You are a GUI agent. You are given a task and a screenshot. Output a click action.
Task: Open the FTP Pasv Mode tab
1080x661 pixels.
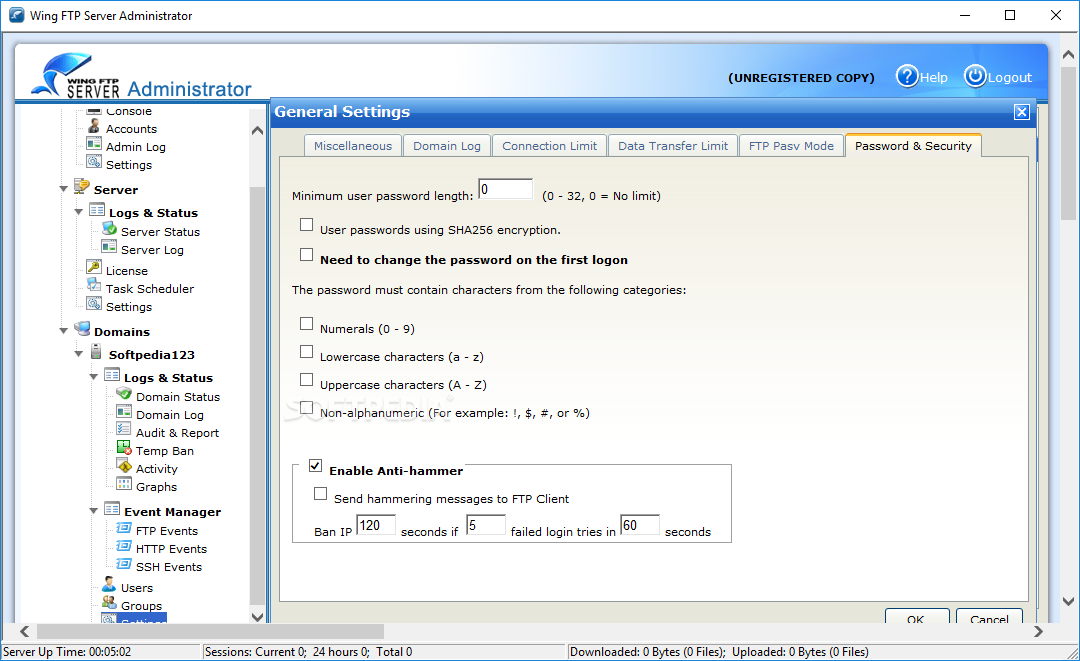791,146
